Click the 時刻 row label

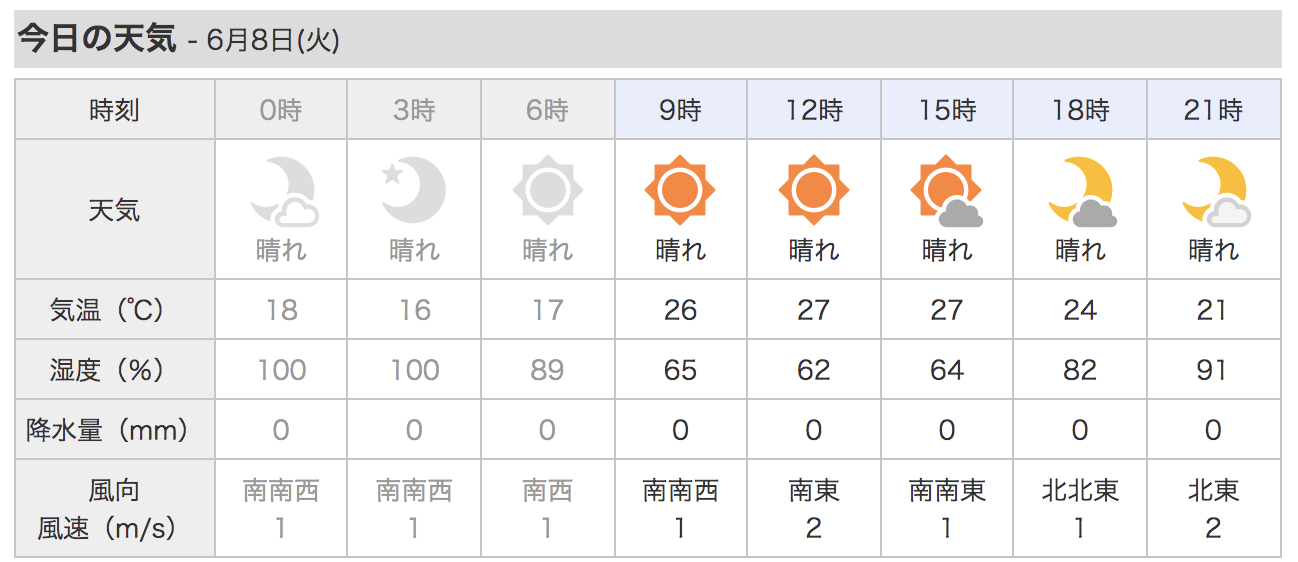pos(114,110)
